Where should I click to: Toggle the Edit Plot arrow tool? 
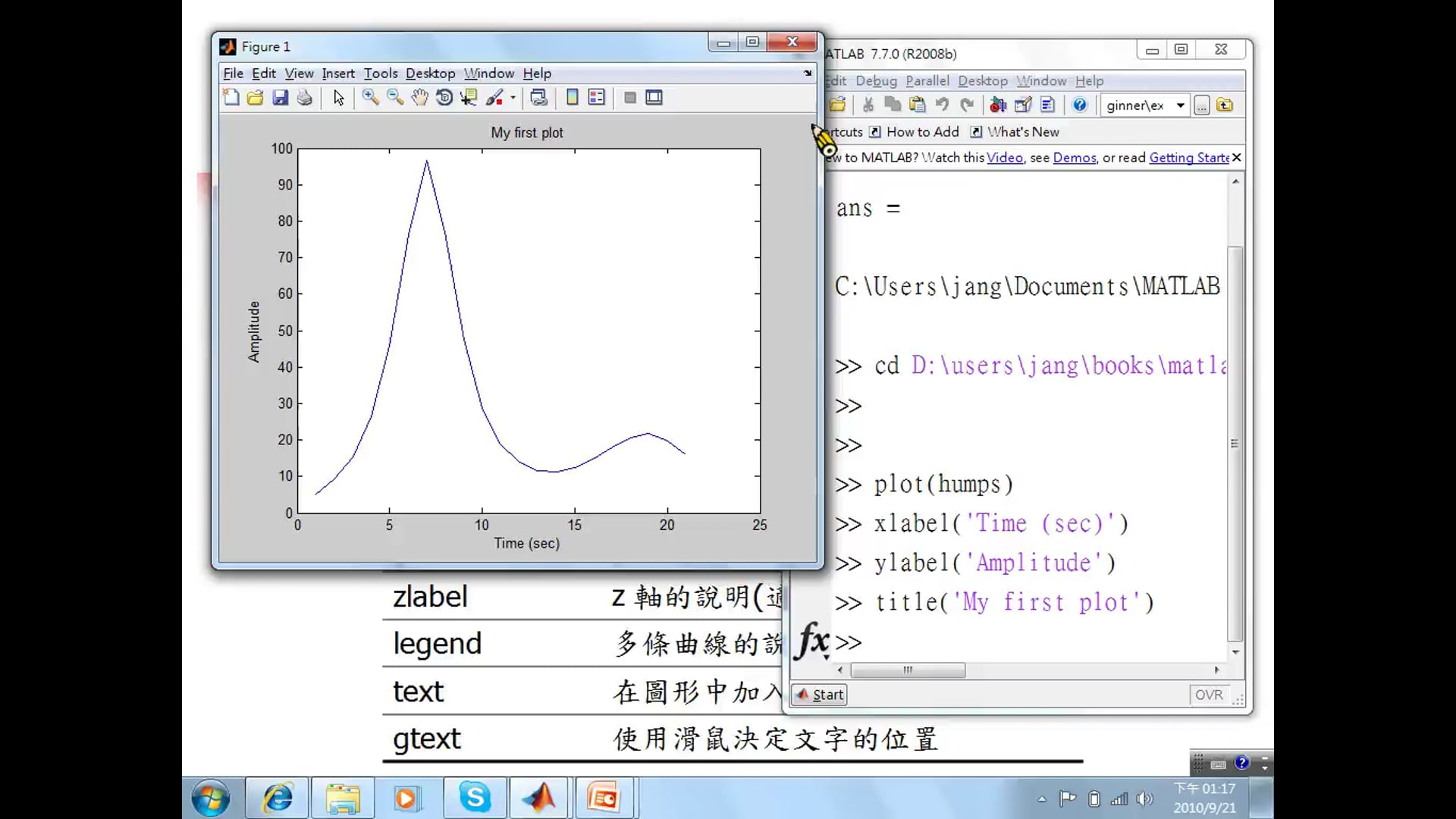click(x=338, y=97)
